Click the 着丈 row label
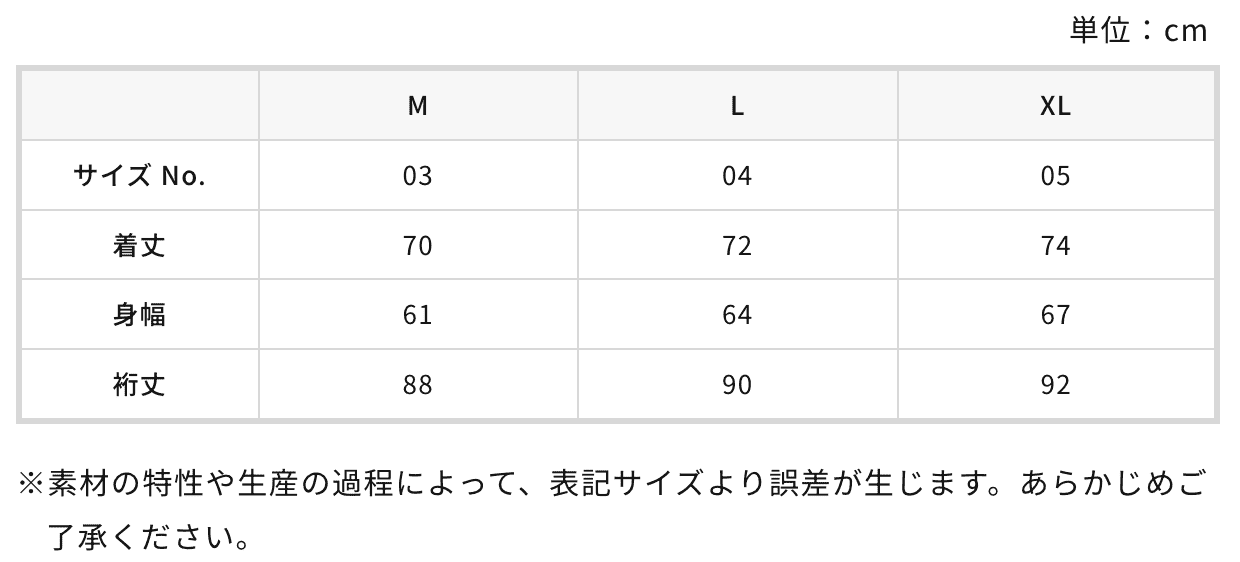 (139, 245)
